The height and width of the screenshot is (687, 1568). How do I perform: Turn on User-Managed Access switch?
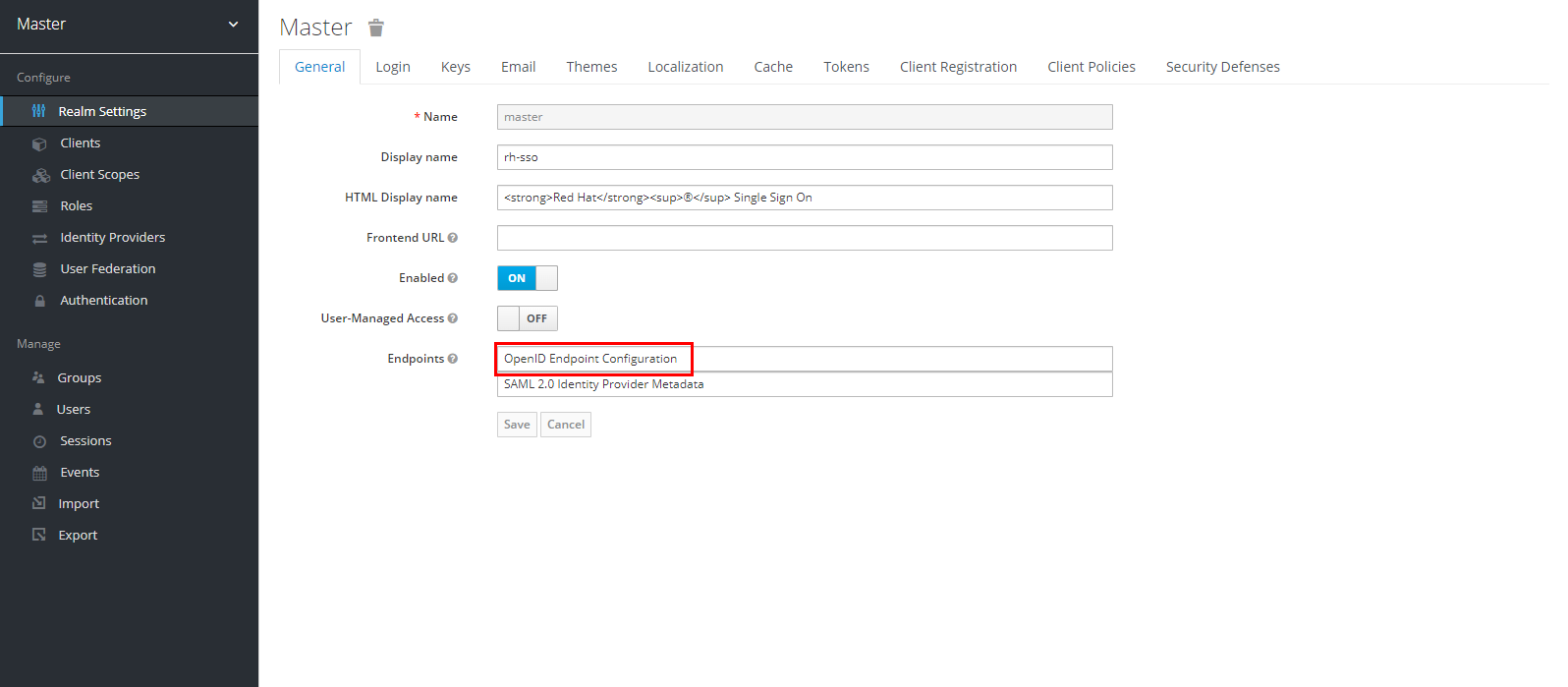pyautogui.click(x=528, y=318)
